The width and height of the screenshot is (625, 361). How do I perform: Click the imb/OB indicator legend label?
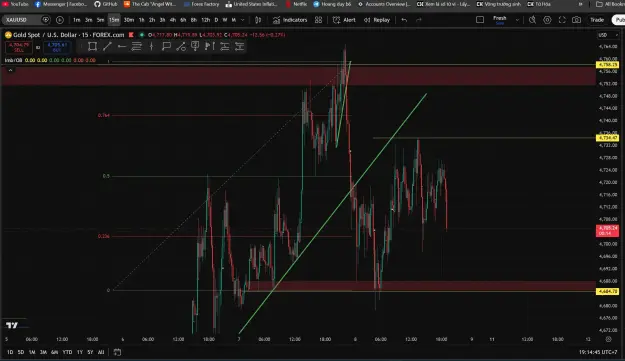[x=13, y=60]
